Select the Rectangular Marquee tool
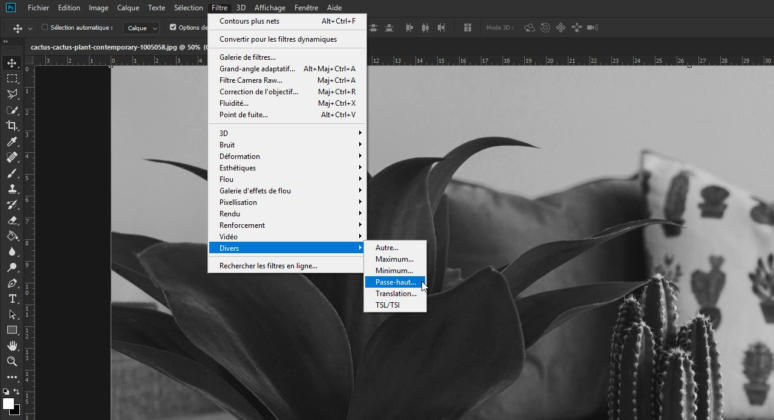The width and height of the screenshot is (774, 420). [x=12, y=78]
